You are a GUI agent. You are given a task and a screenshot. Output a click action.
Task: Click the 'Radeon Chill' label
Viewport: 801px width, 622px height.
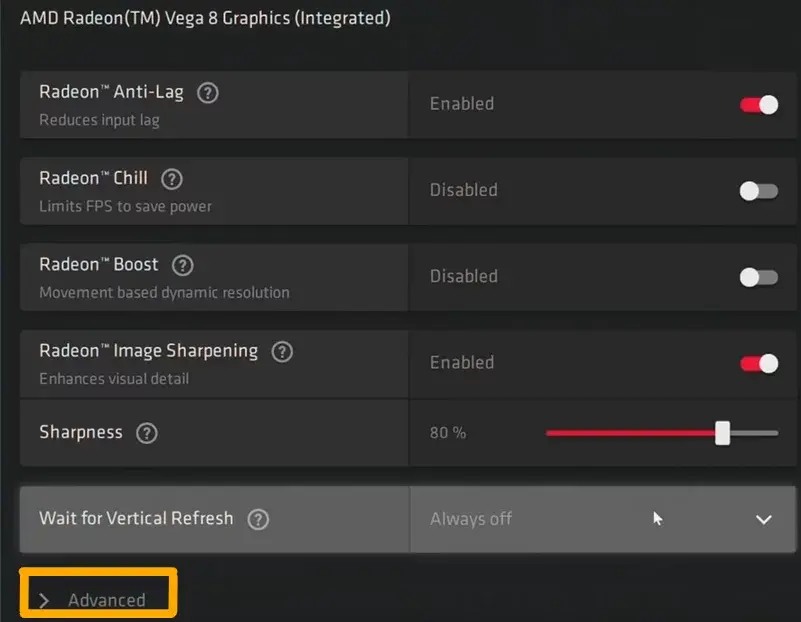coord(93,178)
